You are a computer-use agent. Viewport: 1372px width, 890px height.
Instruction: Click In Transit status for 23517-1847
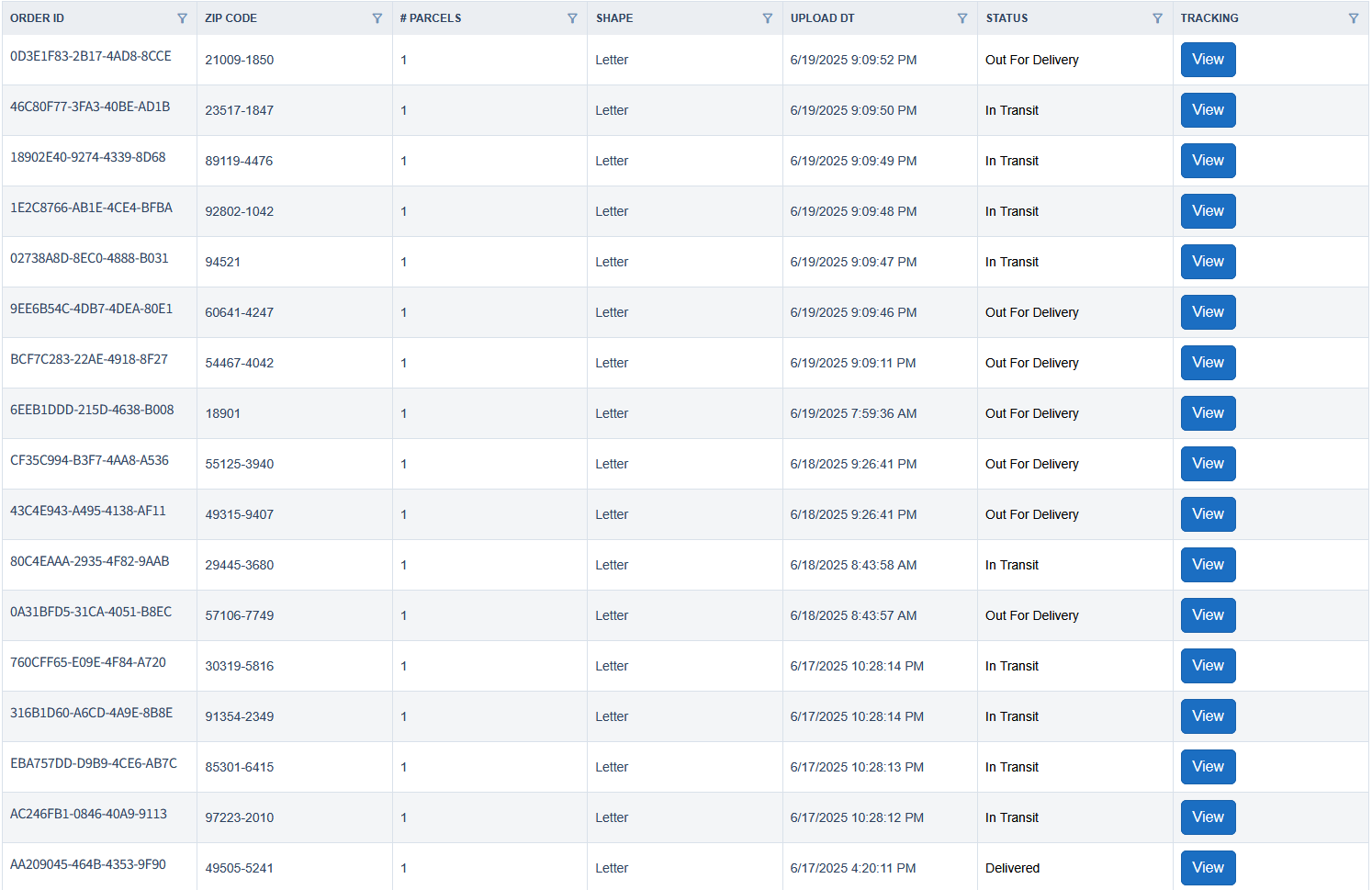1012,110
